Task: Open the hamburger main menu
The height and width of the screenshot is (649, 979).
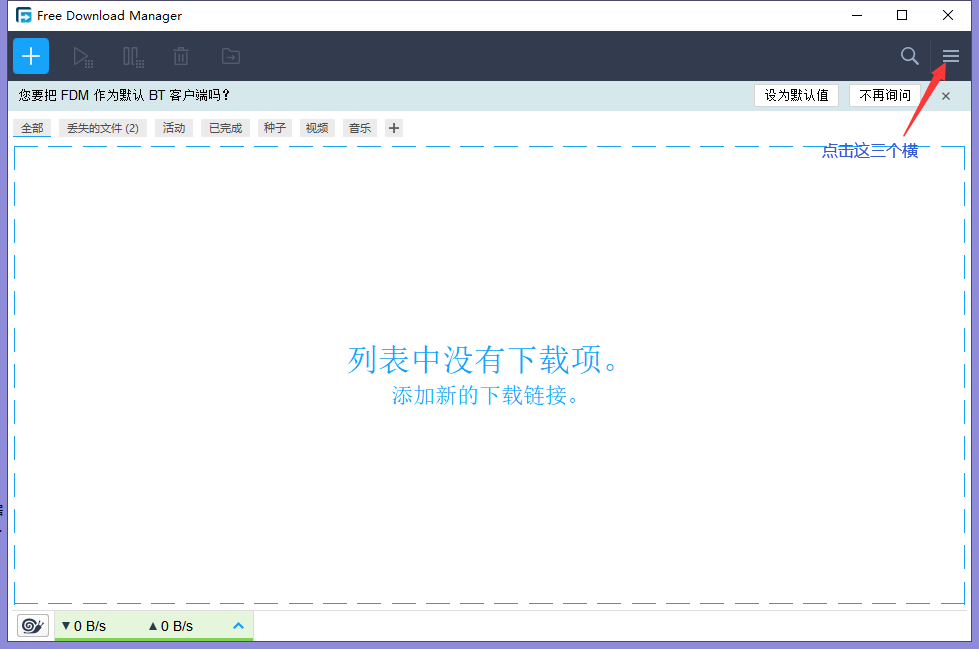Action: click(950, 57)
